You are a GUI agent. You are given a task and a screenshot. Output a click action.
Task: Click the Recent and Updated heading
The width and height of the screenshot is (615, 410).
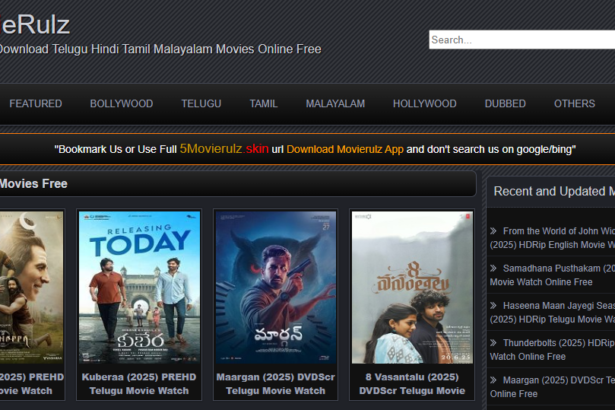point(554,191)
